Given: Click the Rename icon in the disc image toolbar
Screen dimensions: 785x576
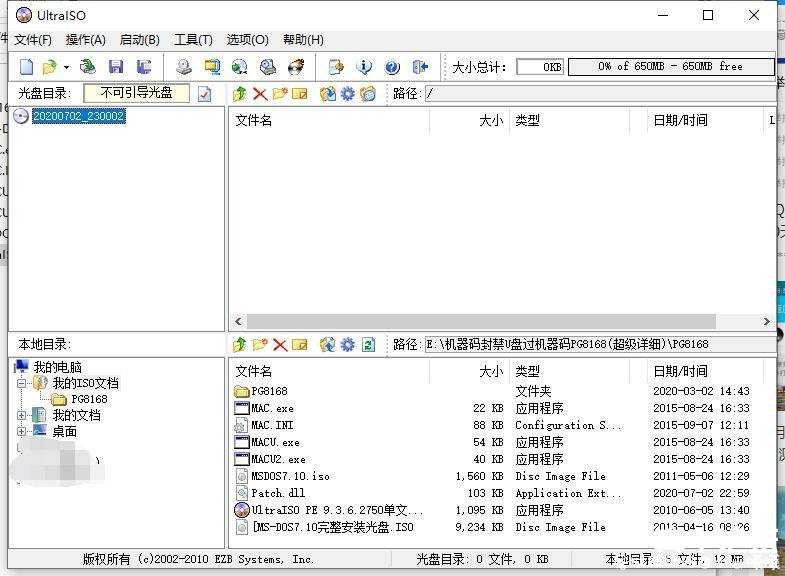Looking at the screenshot, I should click(x=300, y=94).
